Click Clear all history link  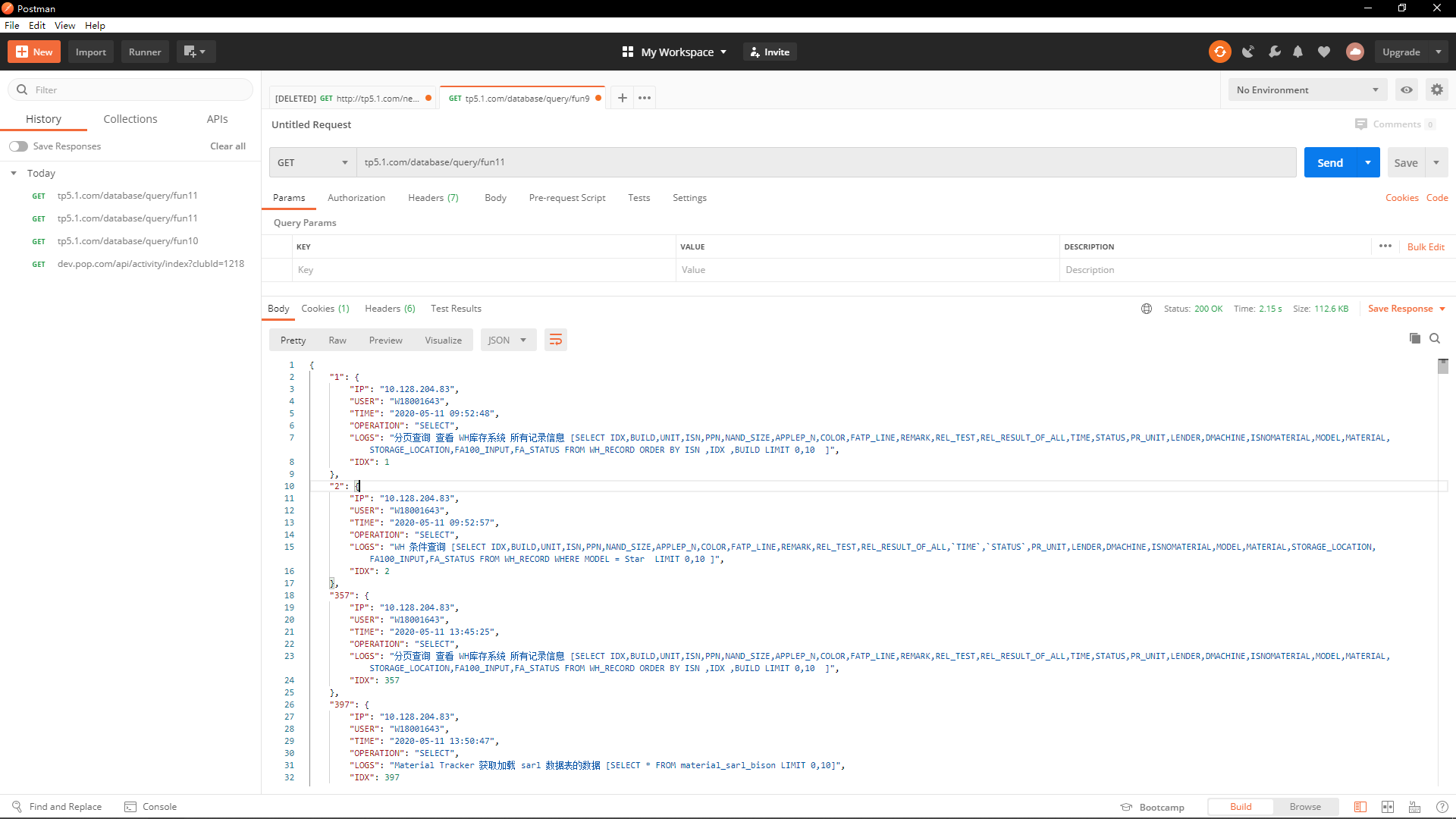tap(227, 146)
